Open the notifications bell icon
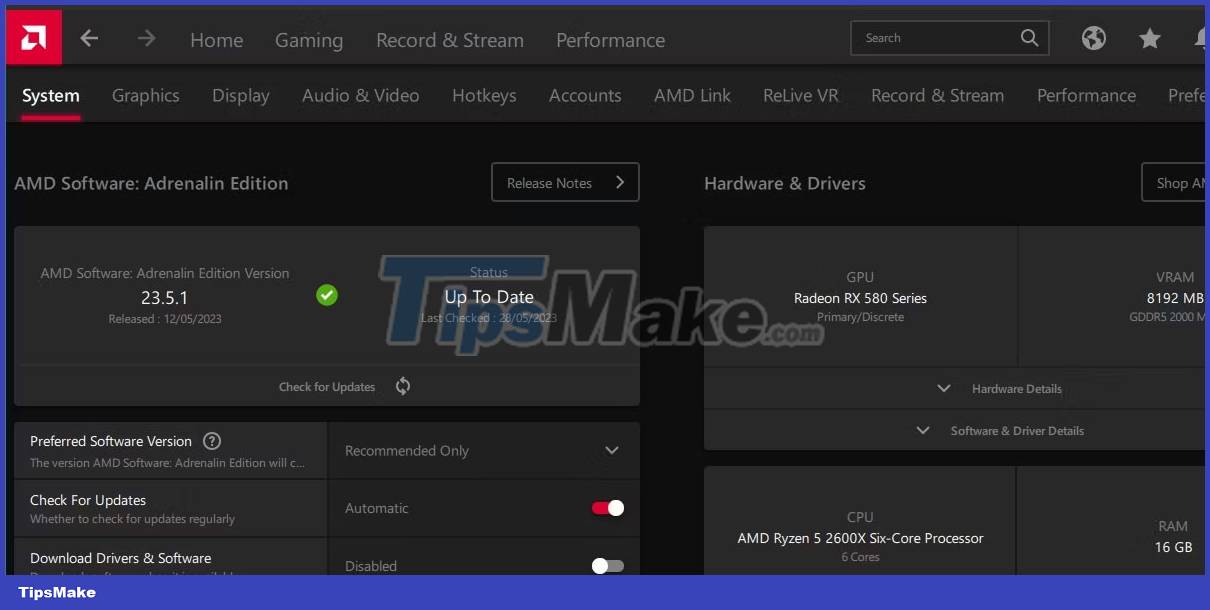 [1200, 38]
